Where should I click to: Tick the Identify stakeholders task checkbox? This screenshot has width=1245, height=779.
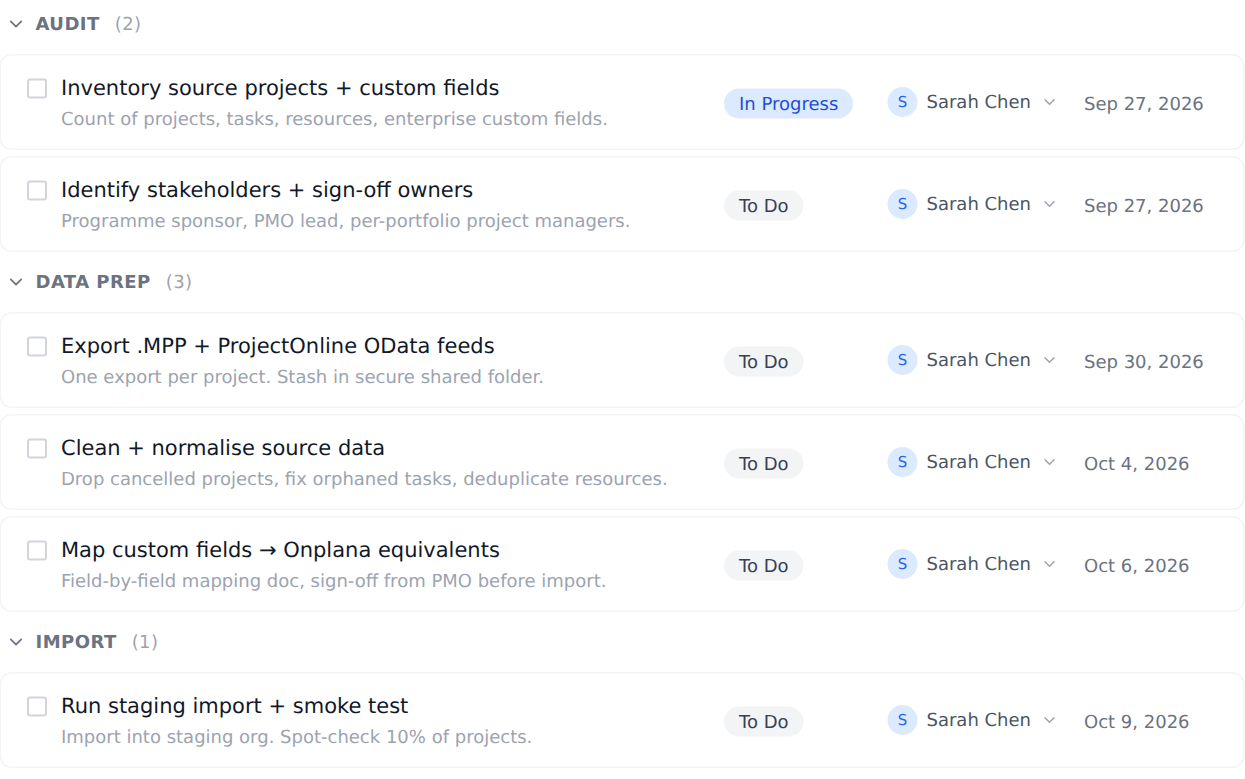click(x=37, y=190)
